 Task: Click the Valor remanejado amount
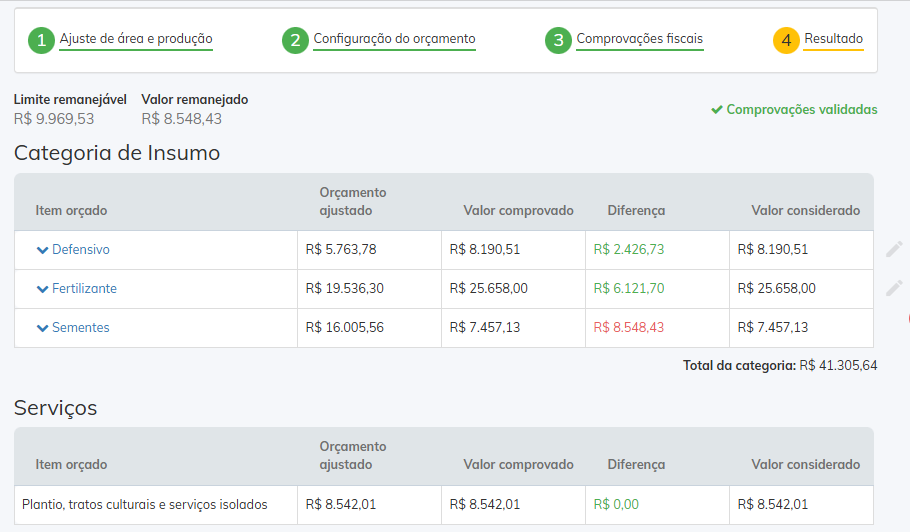coord(181,119)
